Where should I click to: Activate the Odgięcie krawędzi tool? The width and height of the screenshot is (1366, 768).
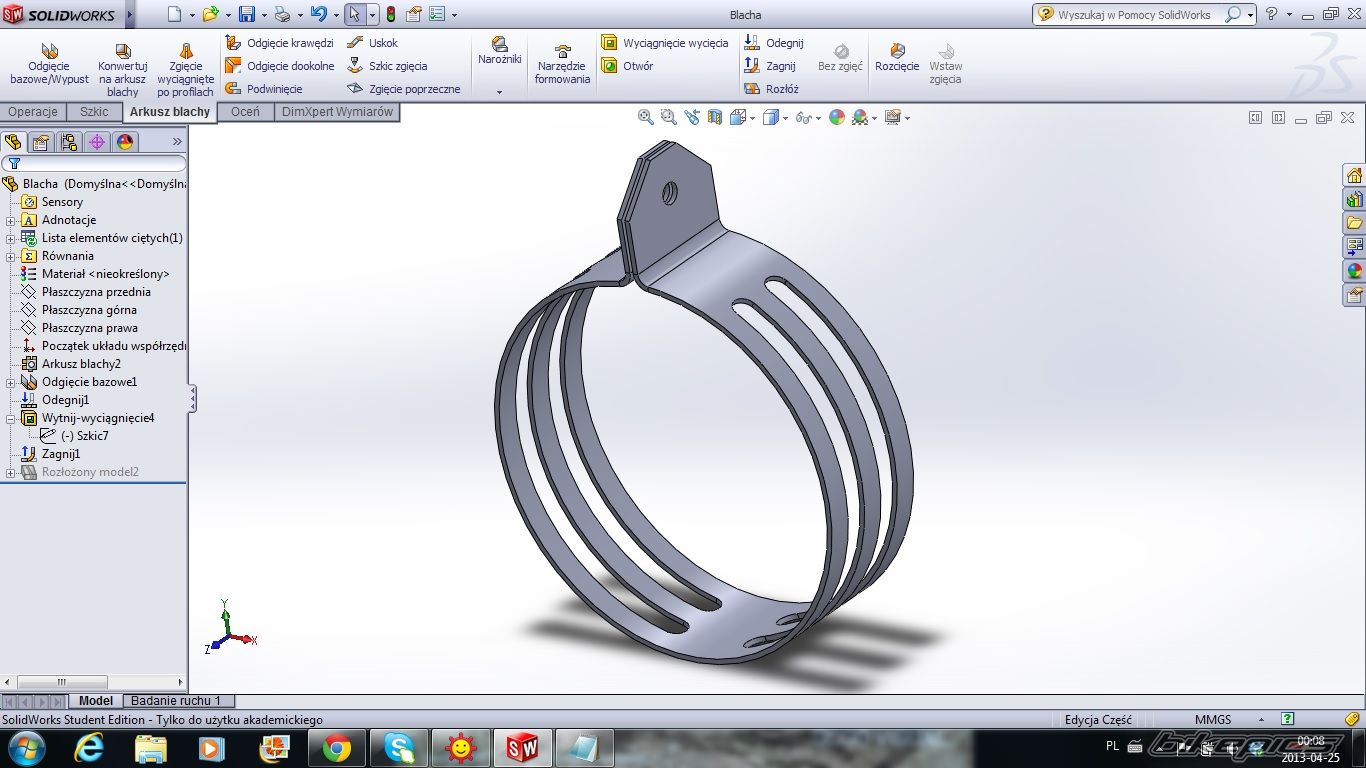coord(279,43)
